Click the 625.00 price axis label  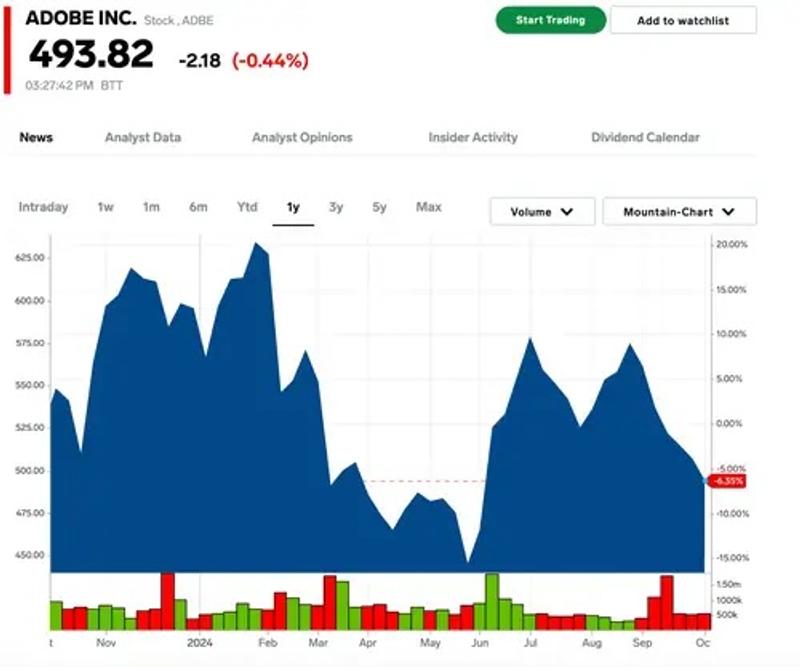pos(30,258)
